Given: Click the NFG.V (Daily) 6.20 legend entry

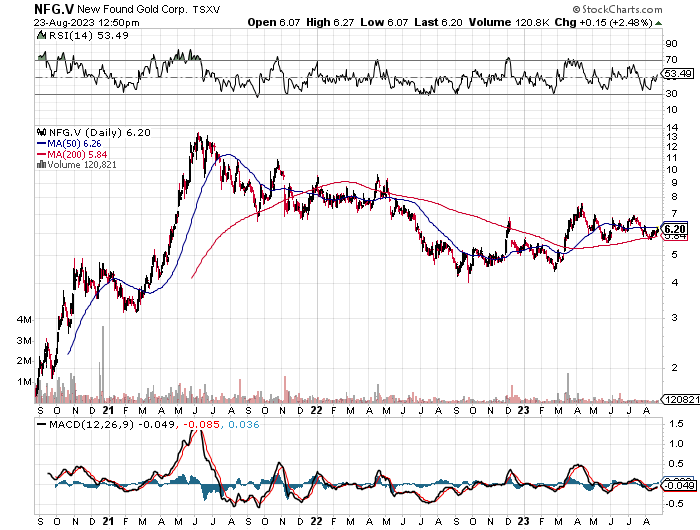Looking at the screenshot, I should pos(99,133).
